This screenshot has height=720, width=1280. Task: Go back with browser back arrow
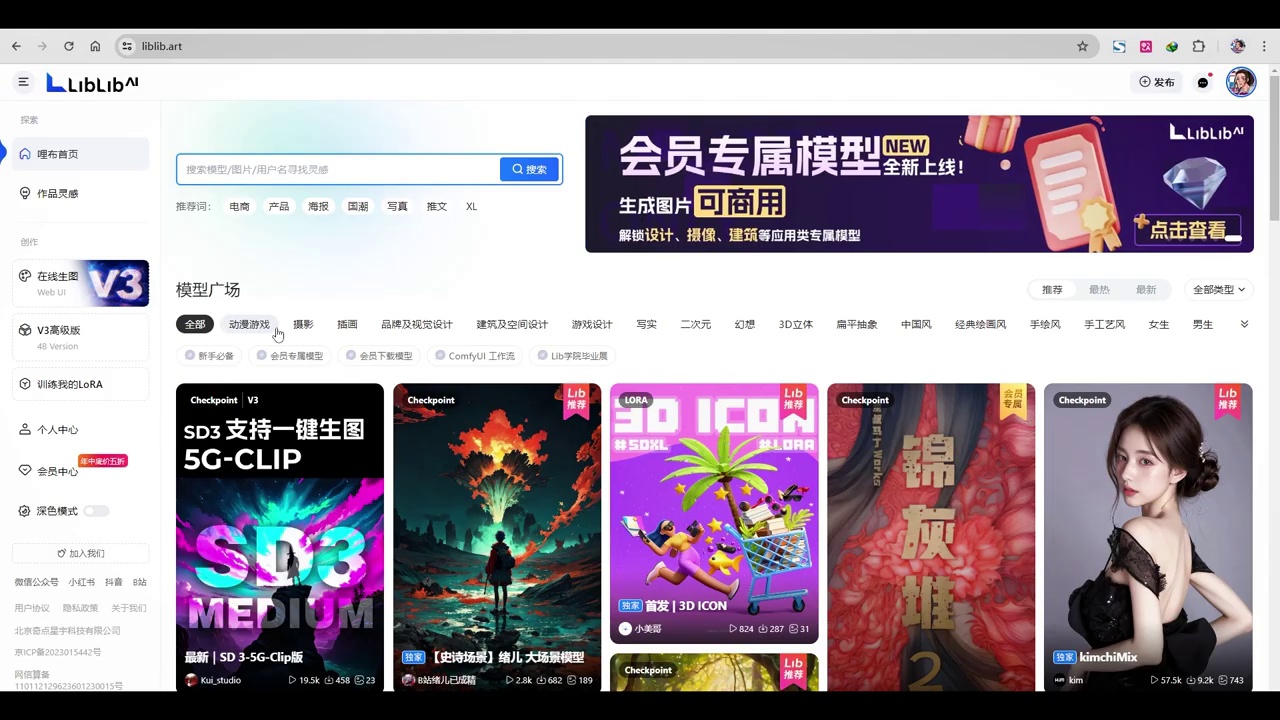point(16,46)
